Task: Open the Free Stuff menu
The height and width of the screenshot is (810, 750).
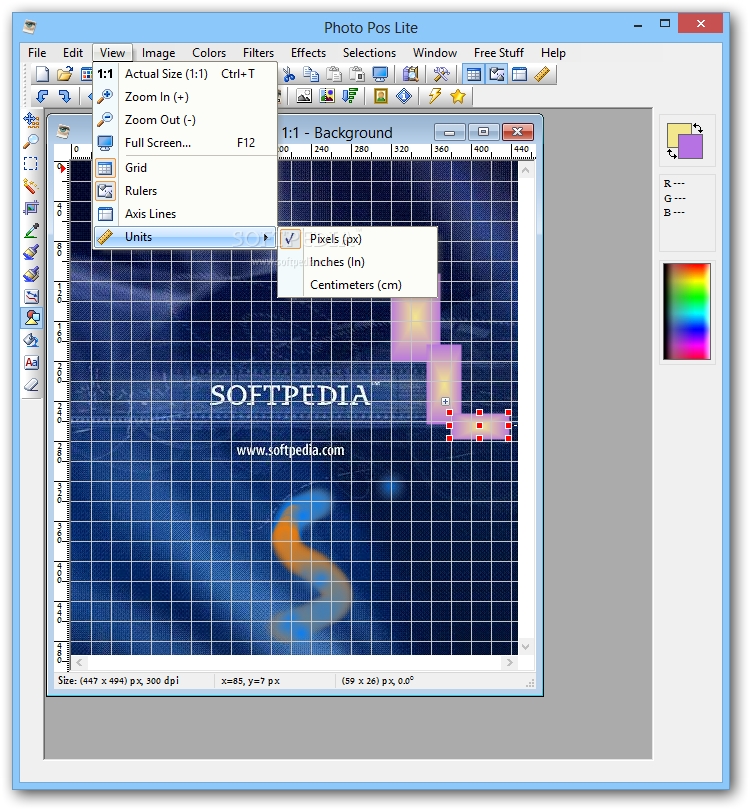Action: [x=498, y=53]
